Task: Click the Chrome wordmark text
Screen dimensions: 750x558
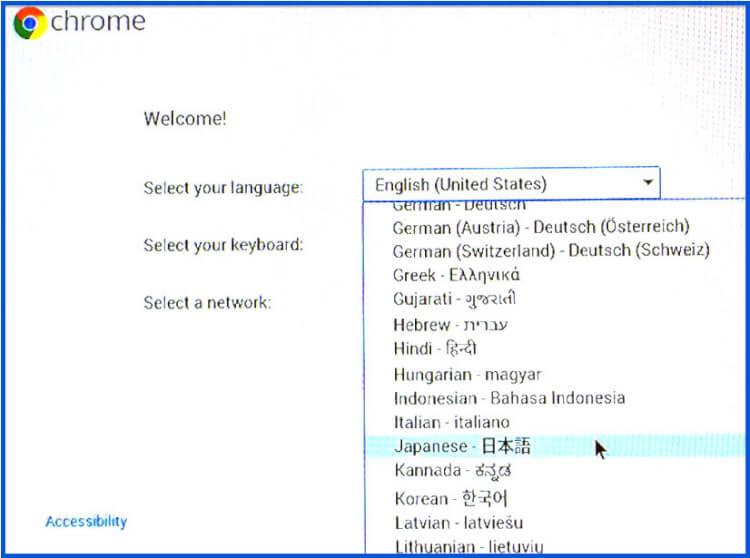Action: pos(98,22)
